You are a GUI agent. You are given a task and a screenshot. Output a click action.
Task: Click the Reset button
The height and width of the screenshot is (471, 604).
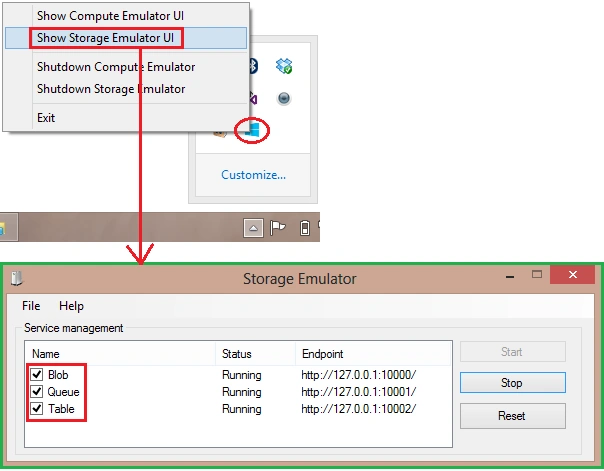(x=513, y=416)
